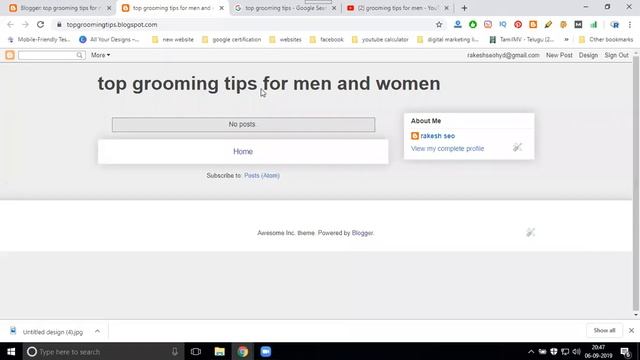Click the blog title heading
The height and width of the screenshot is (360, 640).
(269, 84)
